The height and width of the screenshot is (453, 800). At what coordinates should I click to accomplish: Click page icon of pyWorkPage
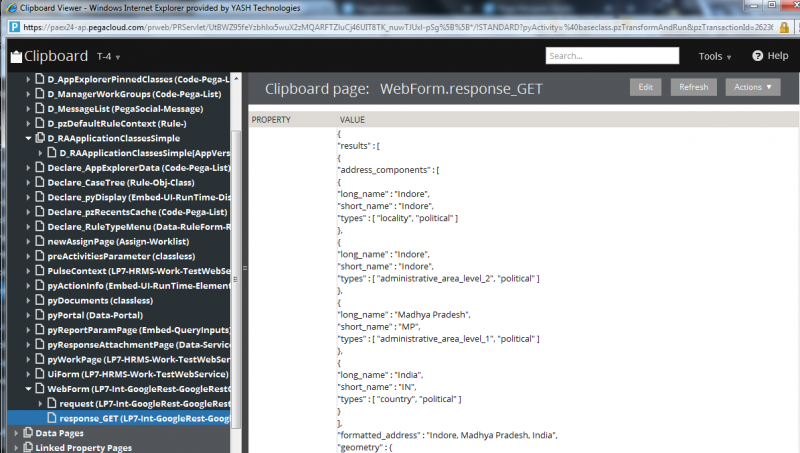click(x=40, y=359)
